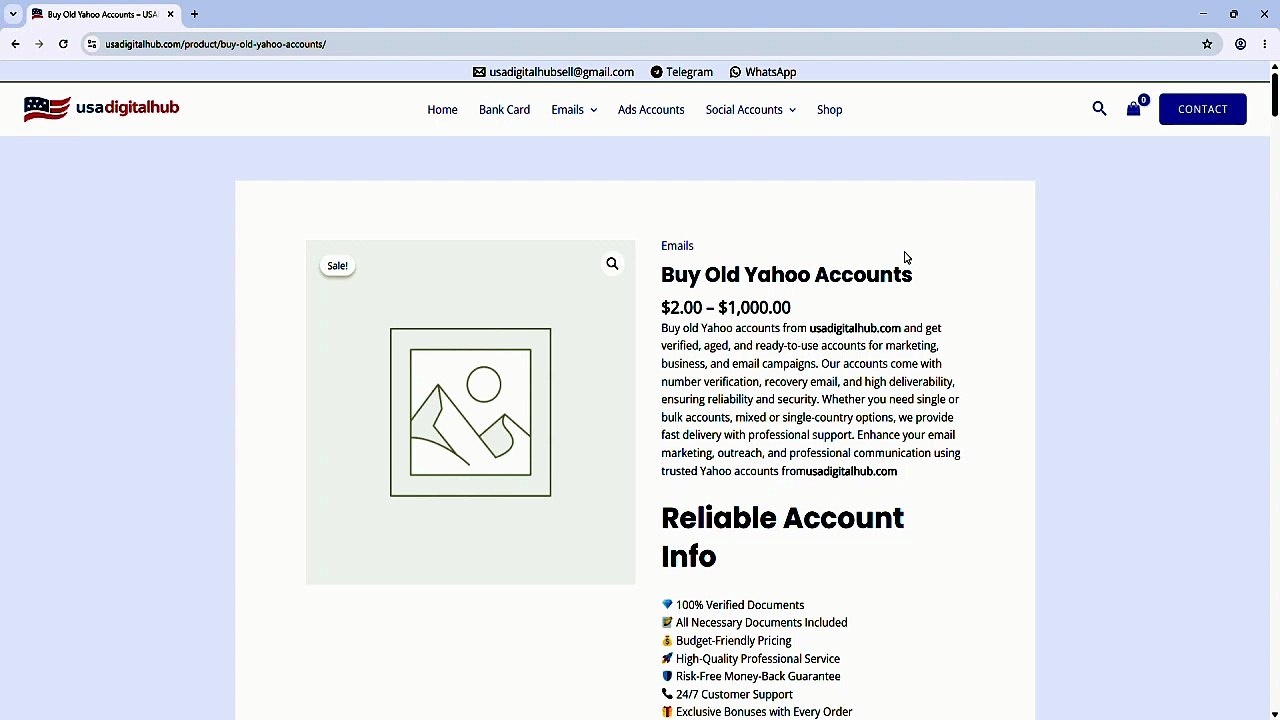Open Chrome's three-dot menu
The width and height of the screenshot is (1280, 720).
click(1265, 44)
